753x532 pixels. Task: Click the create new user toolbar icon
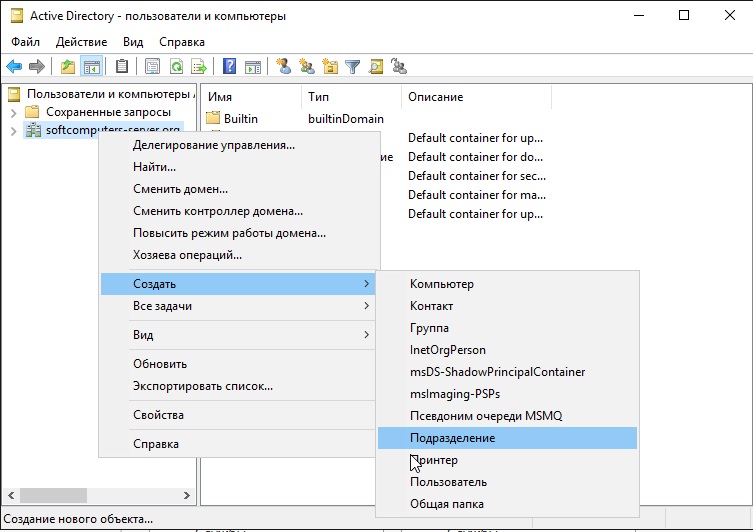point(284,67)
